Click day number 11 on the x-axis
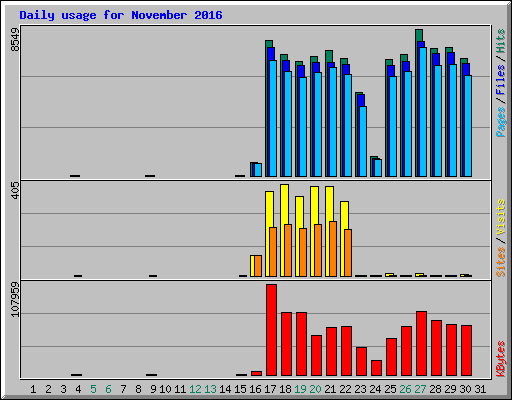 point(180,389)
